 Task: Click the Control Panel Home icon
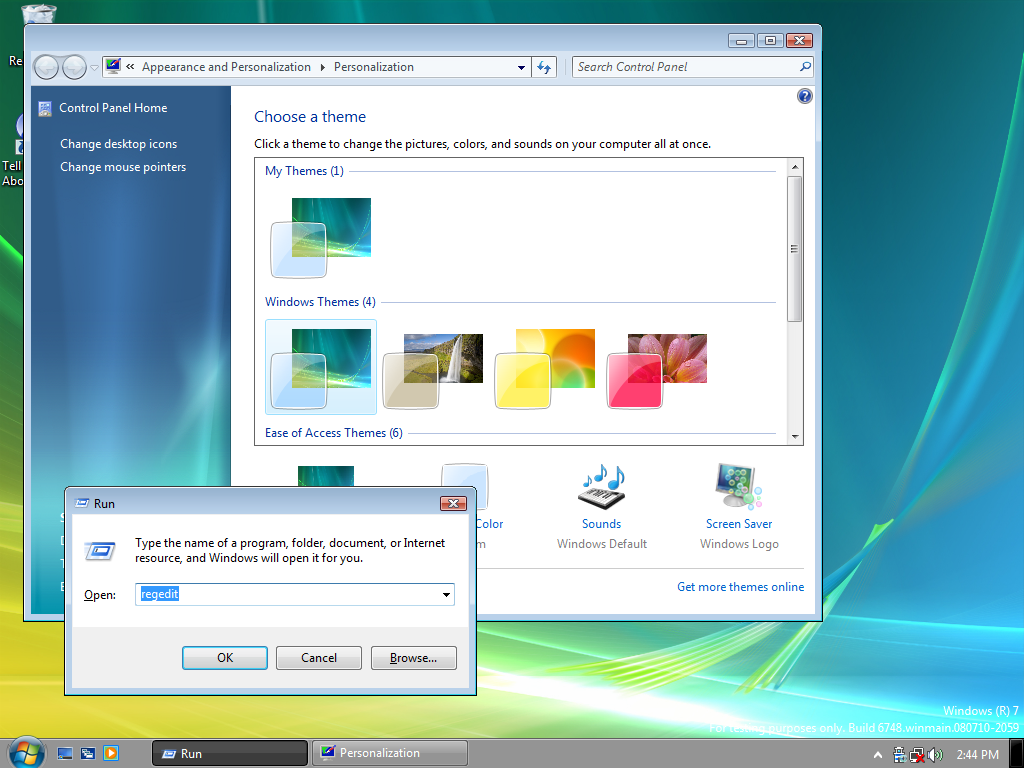(44, 108)
